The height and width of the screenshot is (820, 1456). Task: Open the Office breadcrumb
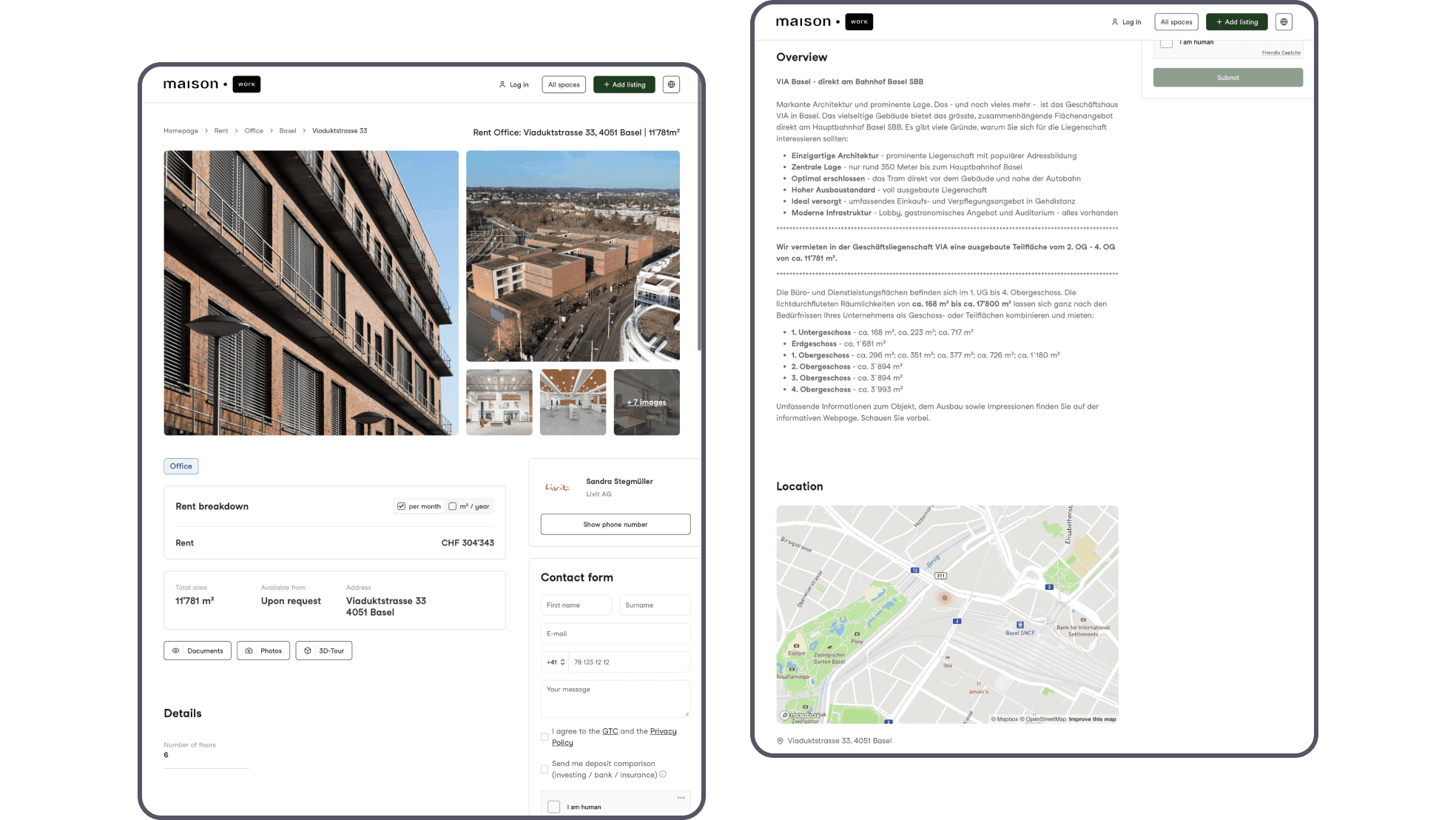[x=254, y=131]
